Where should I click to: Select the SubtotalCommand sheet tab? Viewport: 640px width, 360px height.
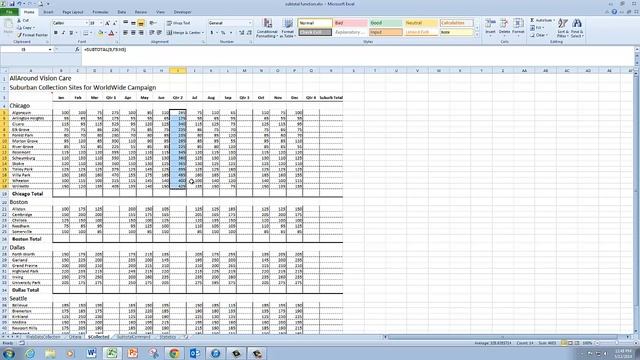pos(134,337)
